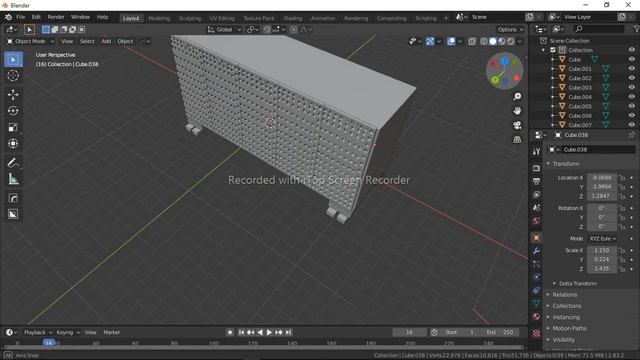640x360 pixels.
Task: Open the Object Data properties tab
Action: [536, 303]
